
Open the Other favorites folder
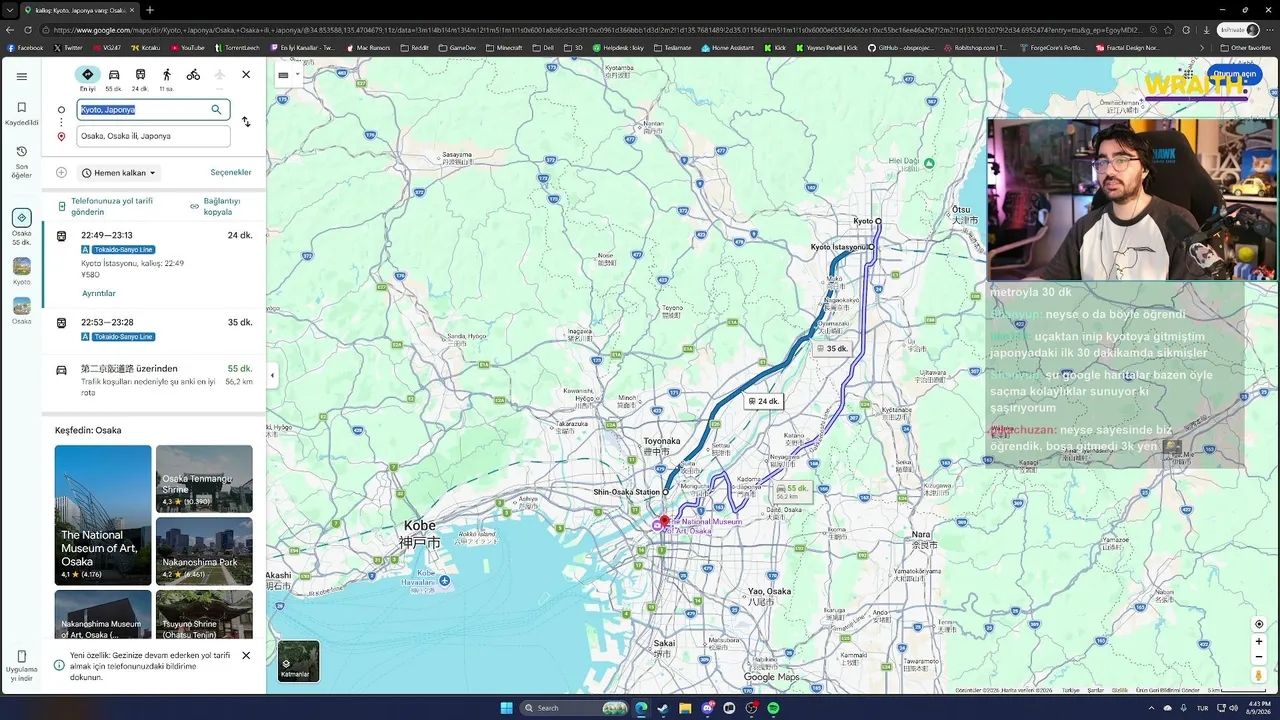(x=1245, y=47)
